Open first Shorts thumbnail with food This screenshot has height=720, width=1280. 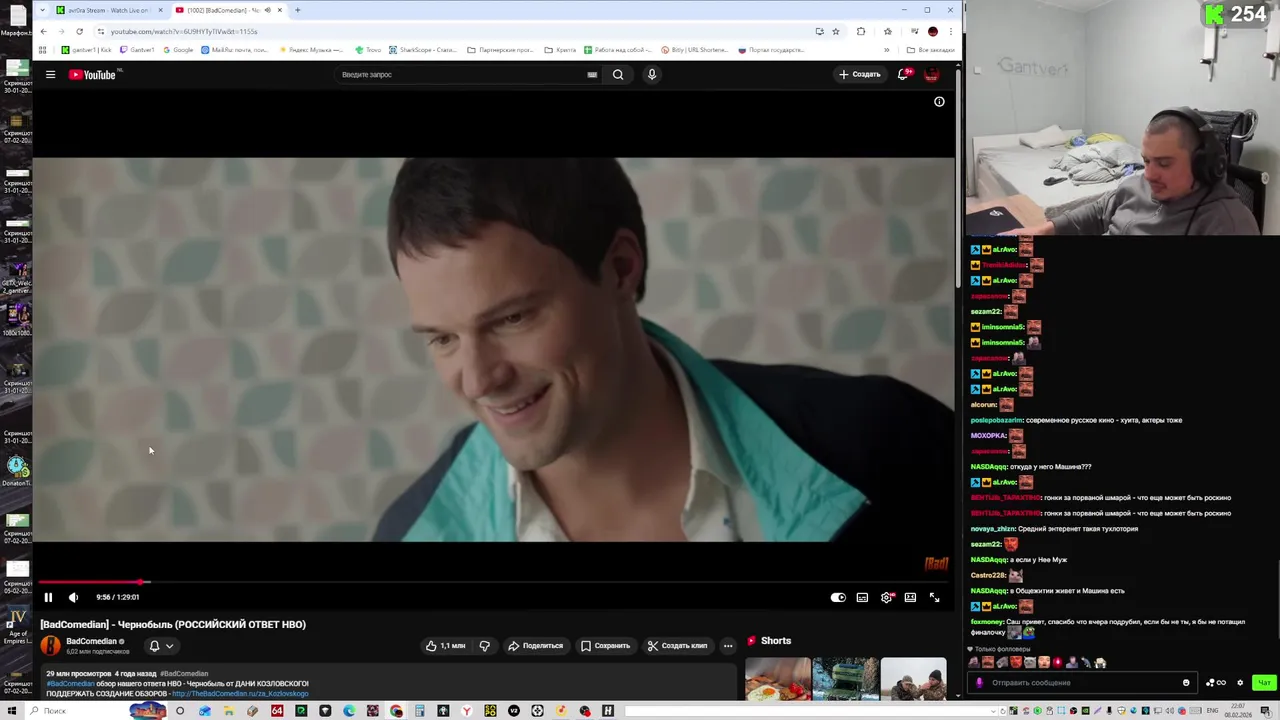point(778,678)
